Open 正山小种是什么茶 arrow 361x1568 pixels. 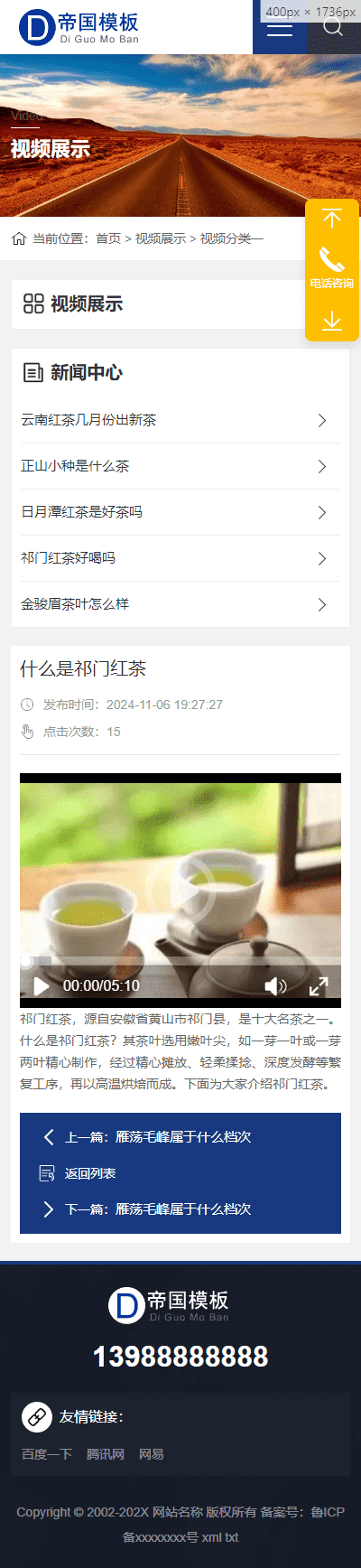click(322, 466)
